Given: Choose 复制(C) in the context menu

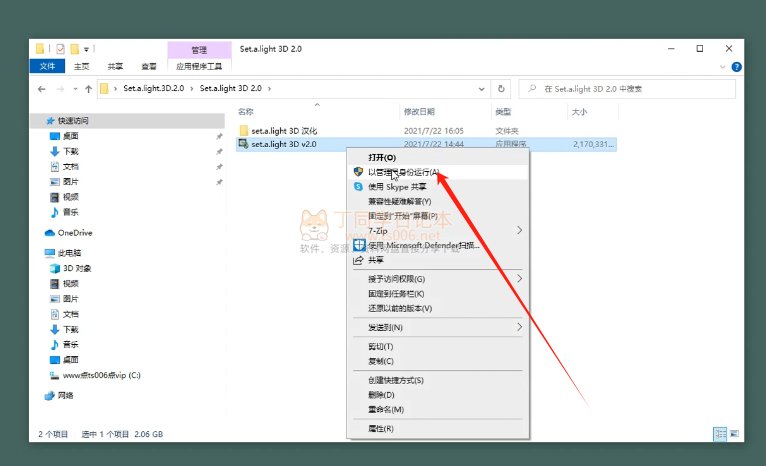Looking at the screenshot, I should [x=438, y=361].
